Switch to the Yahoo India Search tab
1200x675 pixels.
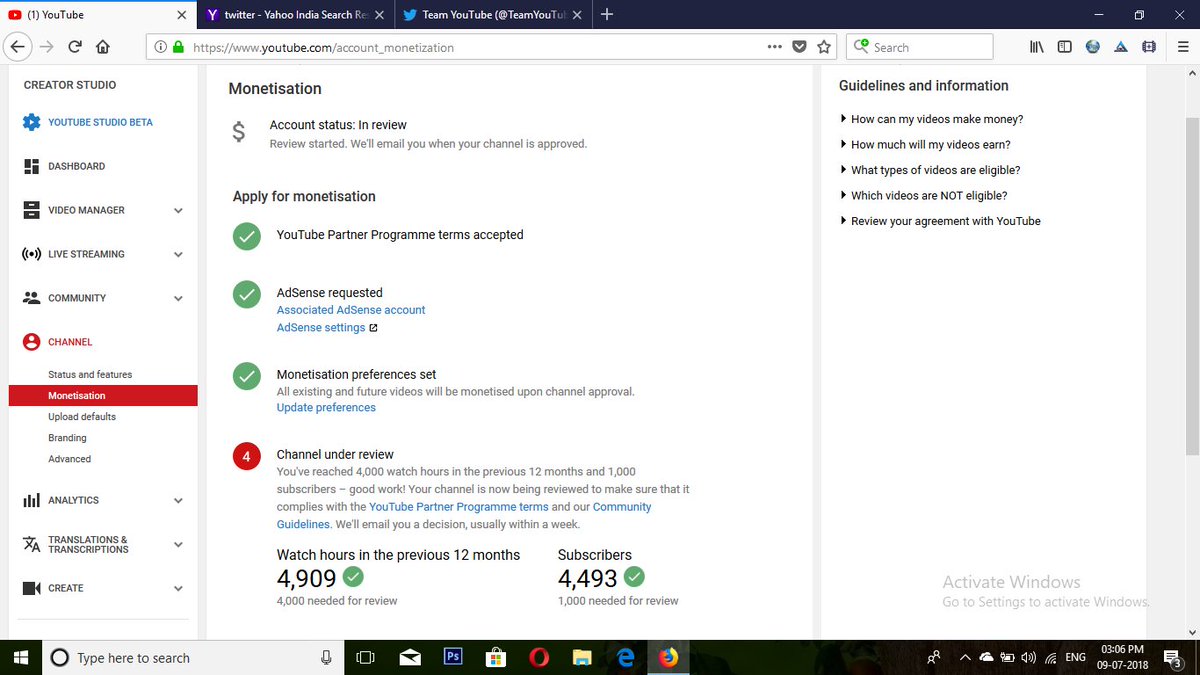(x=295, y=15)
